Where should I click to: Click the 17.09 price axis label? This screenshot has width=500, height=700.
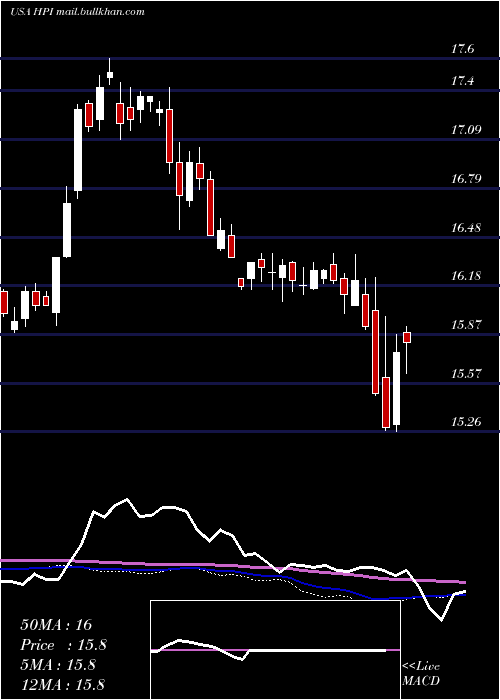point(466,130)
